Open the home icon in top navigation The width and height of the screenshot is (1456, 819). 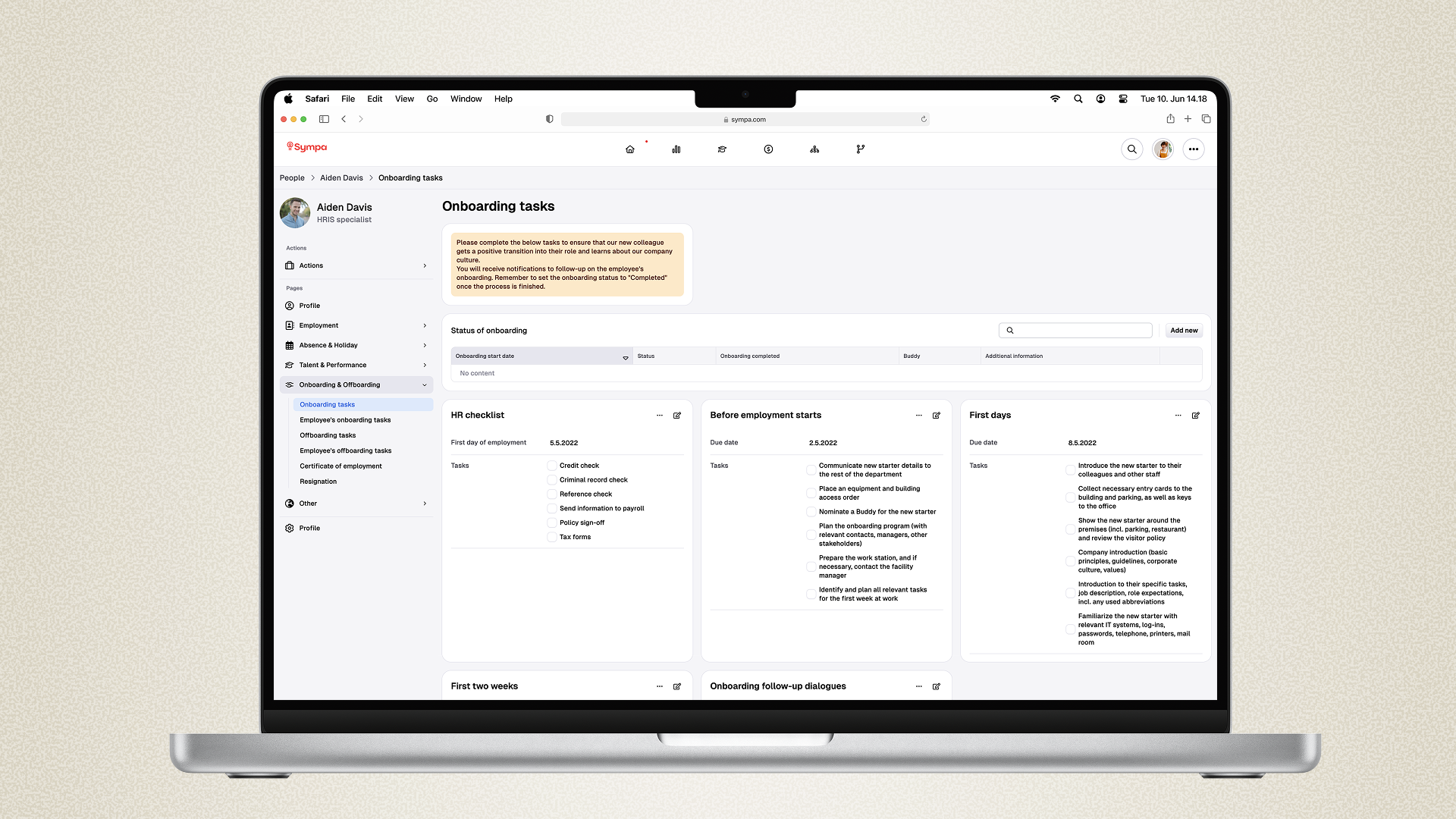tap(629, 149)
